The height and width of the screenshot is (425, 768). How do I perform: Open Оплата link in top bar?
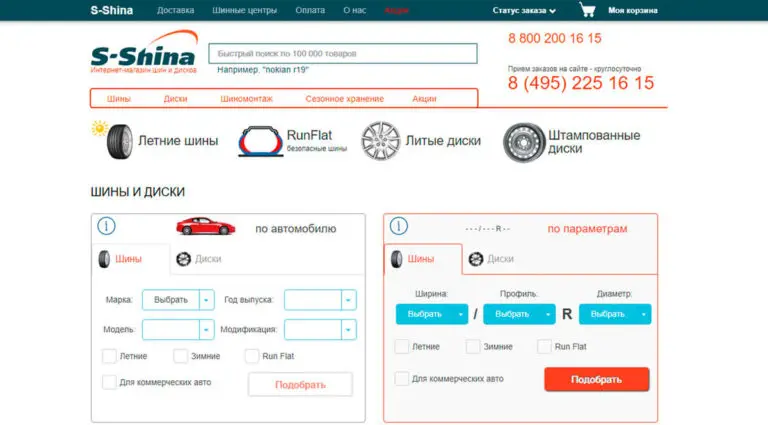(310, 10)
